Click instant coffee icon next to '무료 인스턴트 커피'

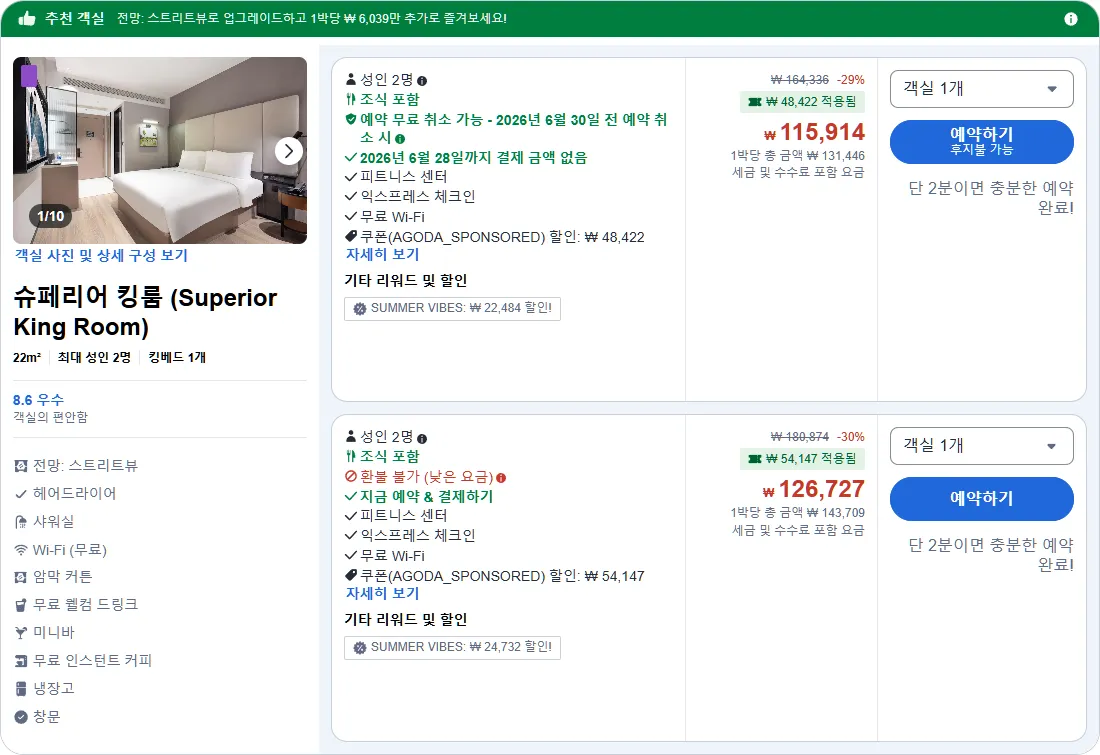pyautogui.click(x=21, y=661)
